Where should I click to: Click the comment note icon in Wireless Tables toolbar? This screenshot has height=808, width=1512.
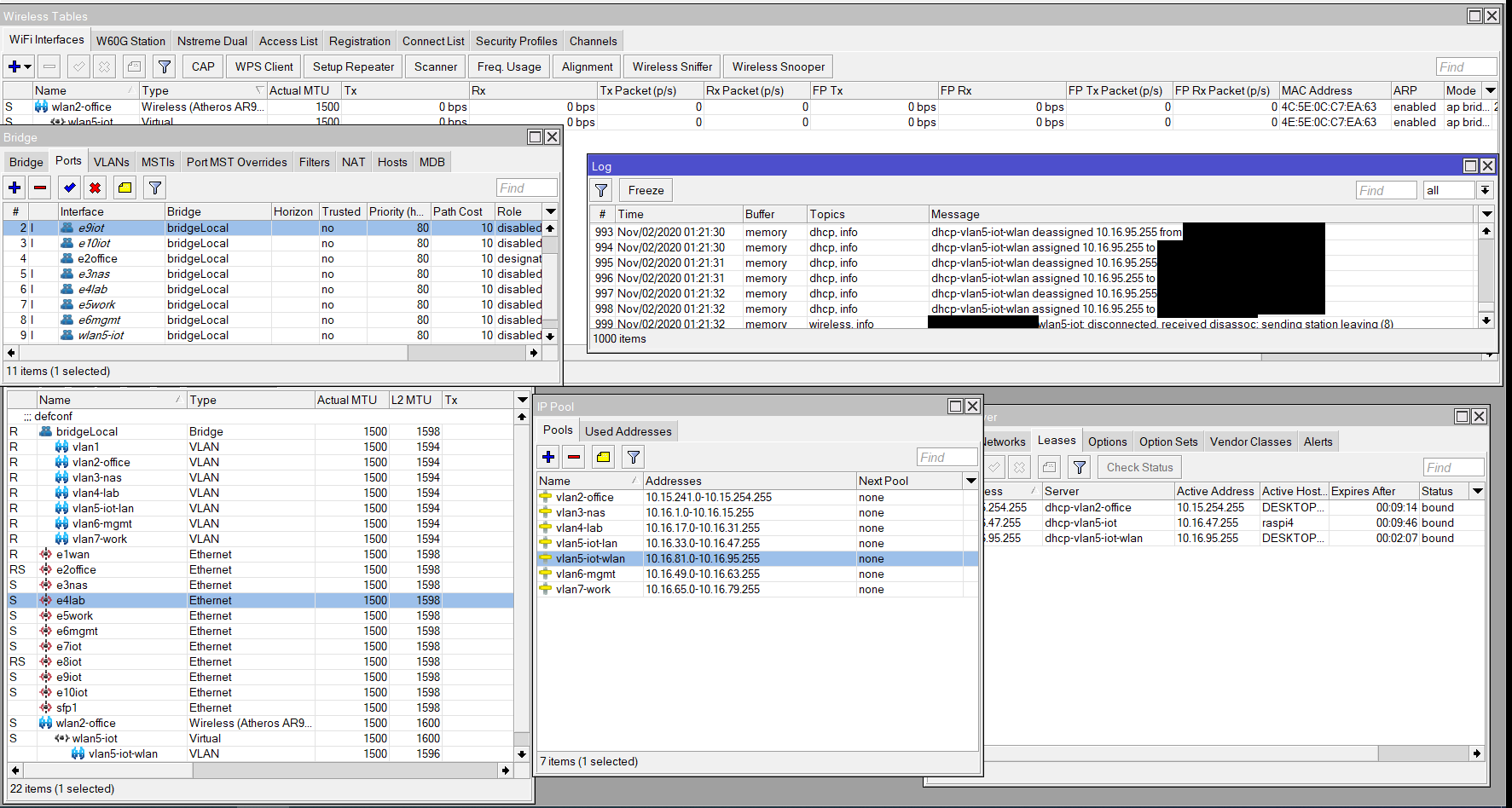[x=135, y=66]
